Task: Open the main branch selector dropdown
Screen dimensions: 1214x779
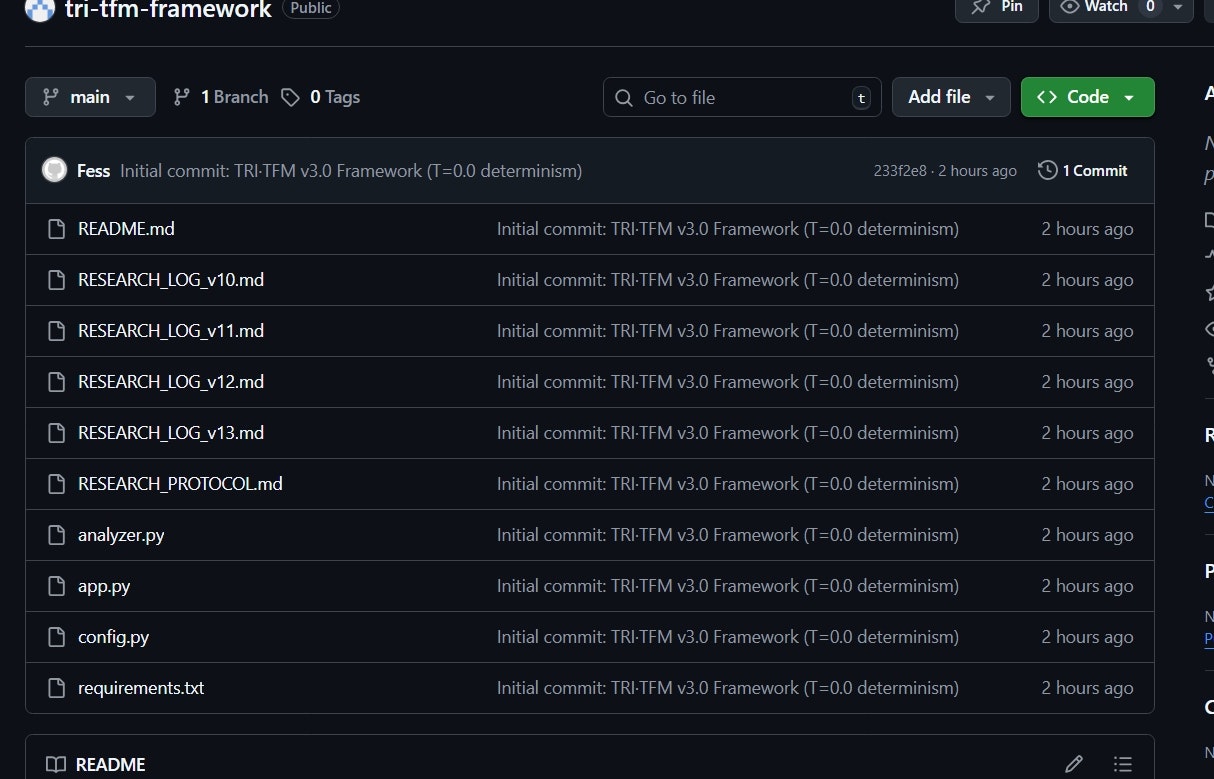Action: (90, 96)
